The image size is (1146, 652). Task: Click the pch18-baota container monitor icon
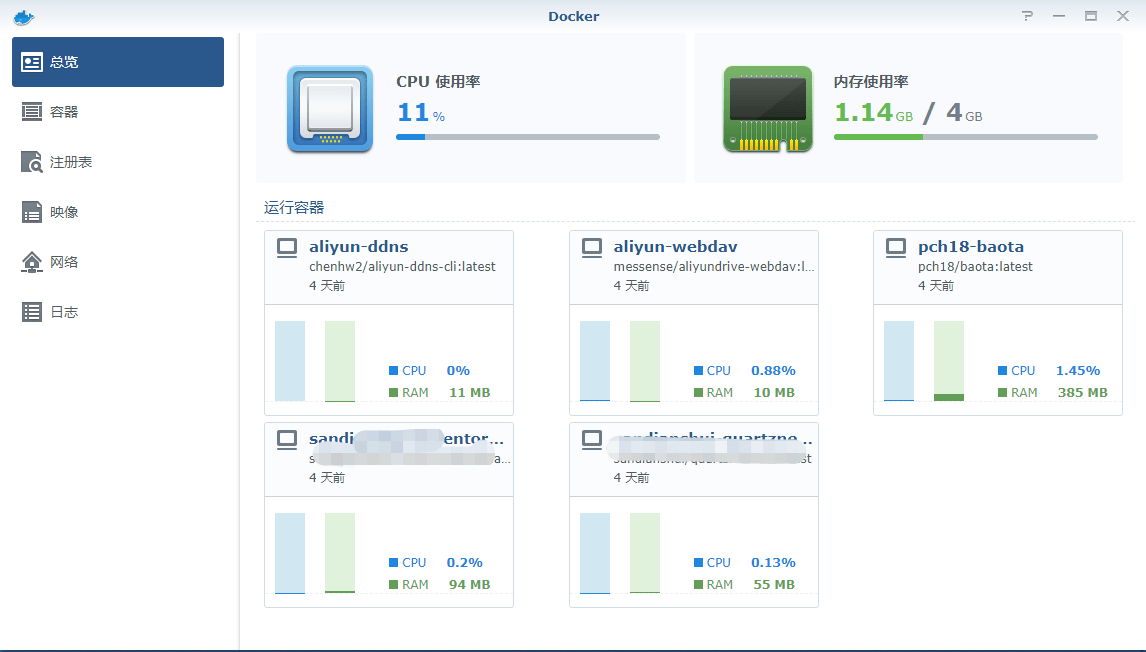click(x=897, y=247)
